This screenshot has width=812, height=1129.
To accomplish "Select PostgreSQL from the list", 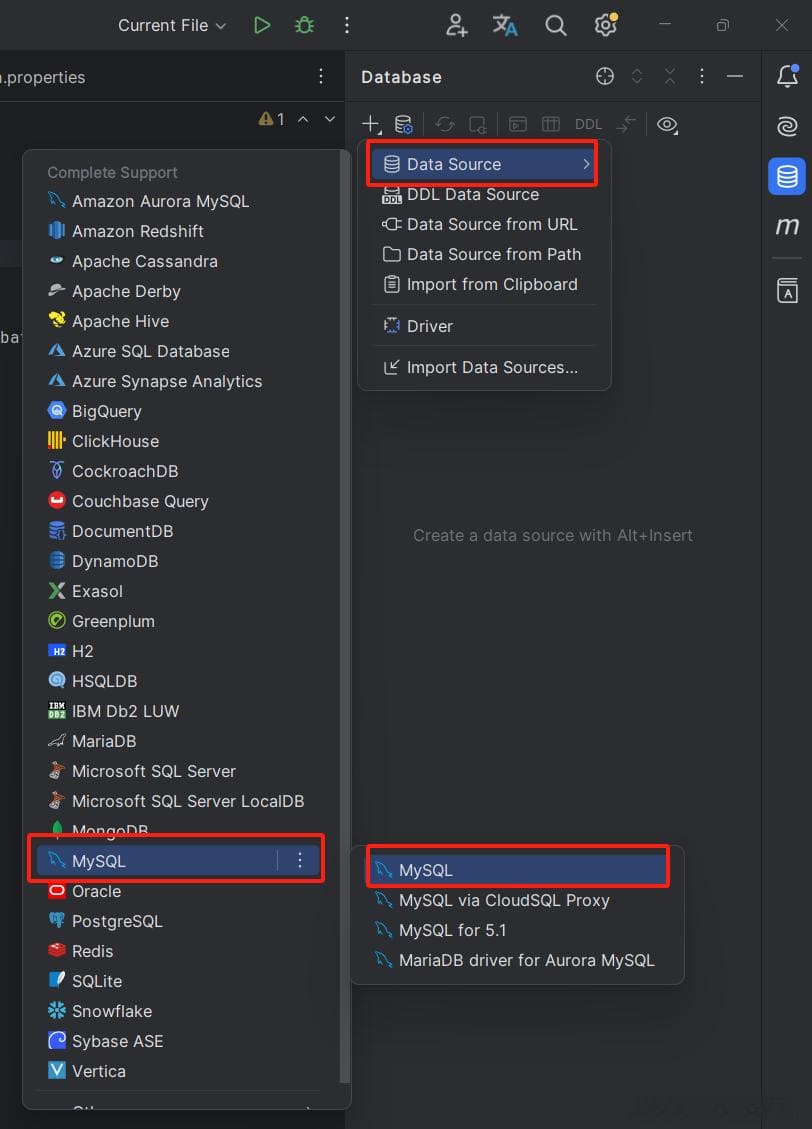I will [178, 921].
